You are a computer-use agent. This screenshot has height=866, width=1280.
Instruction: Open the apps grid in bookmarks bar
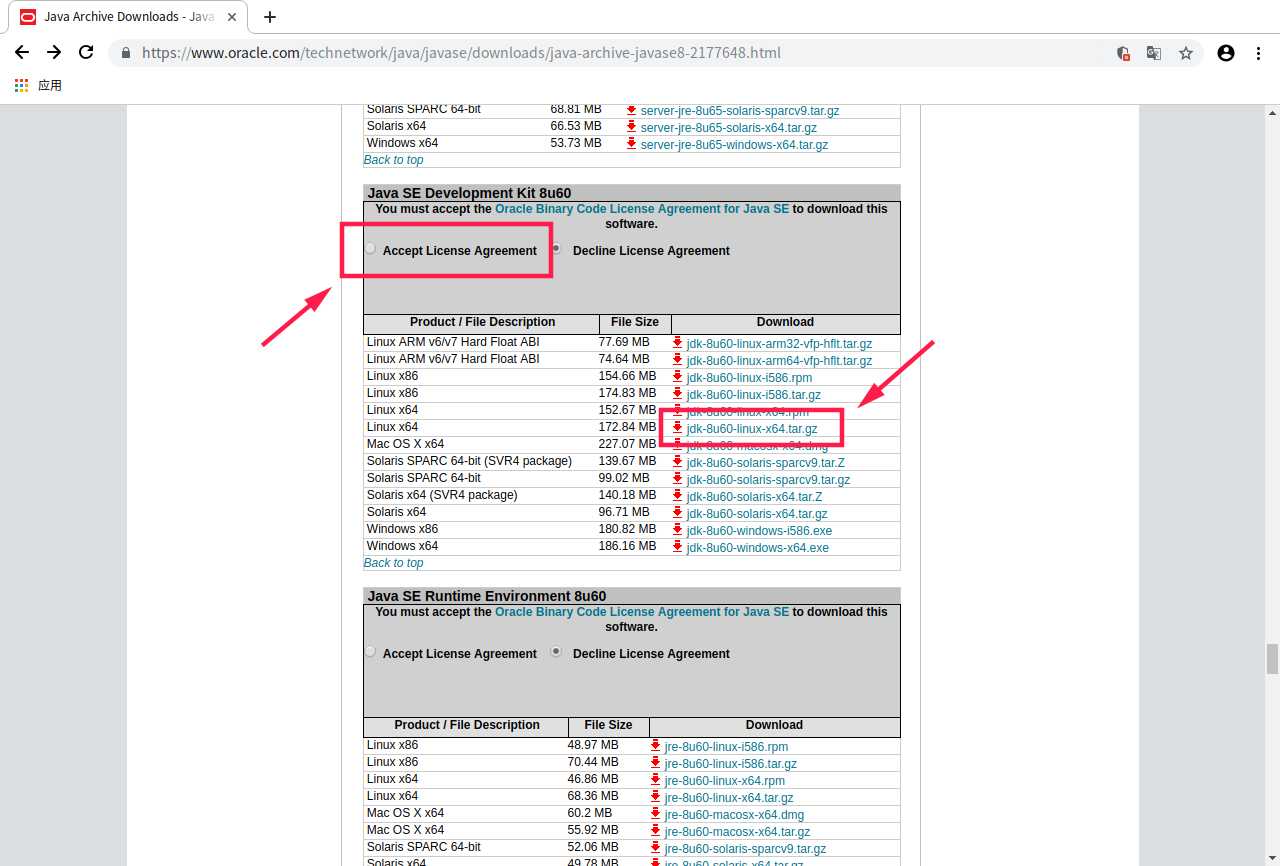click(x=22, y=86)
